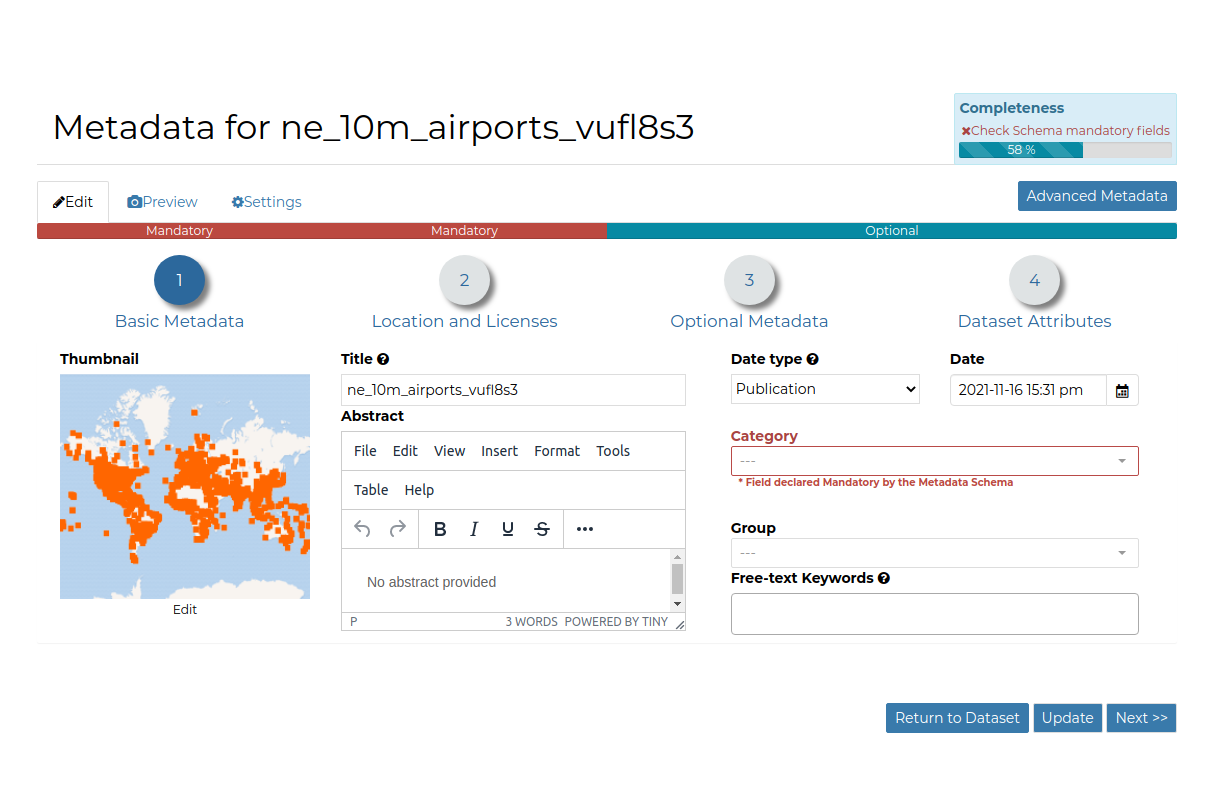This screenshot has width=1214, height=800.
Task: Apply strikethrough in the abstract editor
Action: pos(542,528)
